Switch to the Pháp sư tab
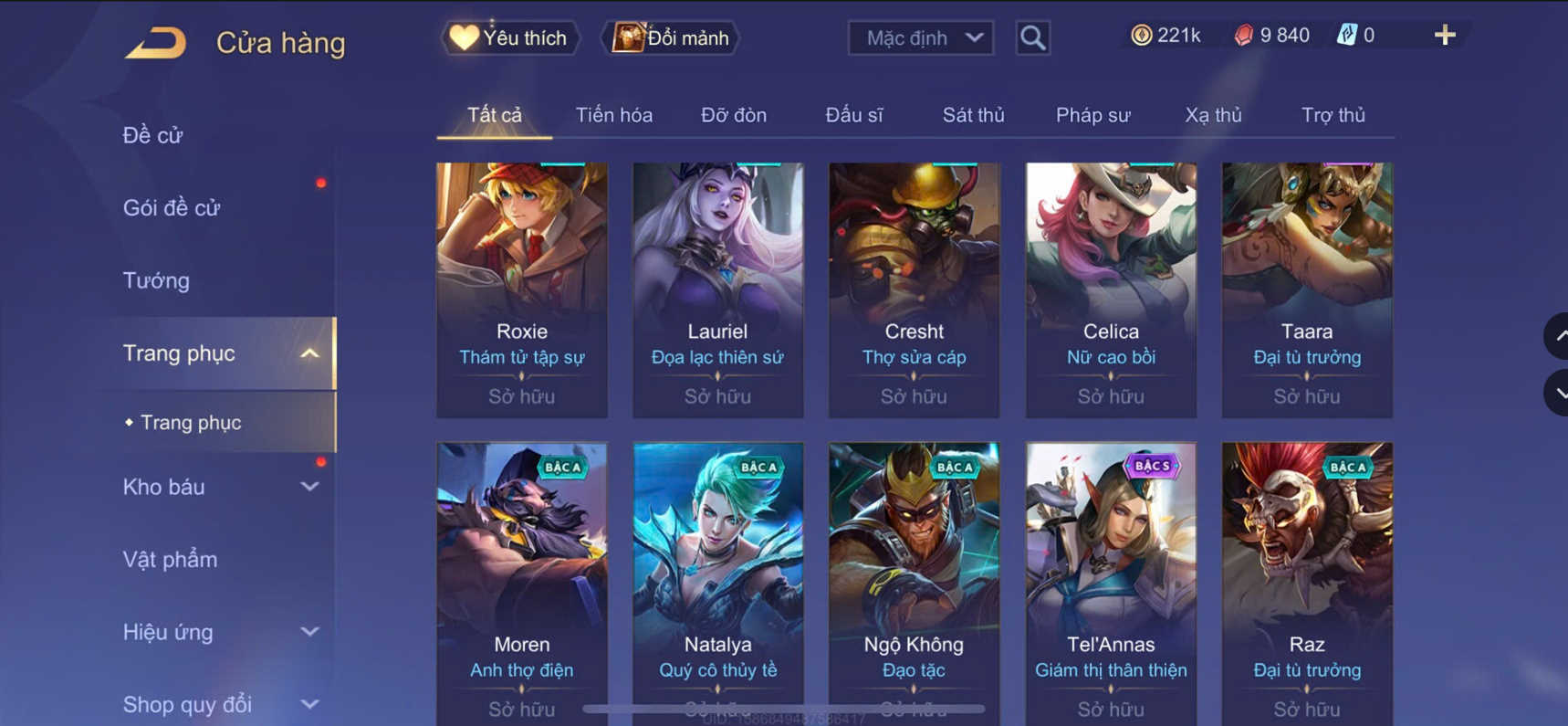Viewport: 1568px width, 726px height. pos(1092,115)
